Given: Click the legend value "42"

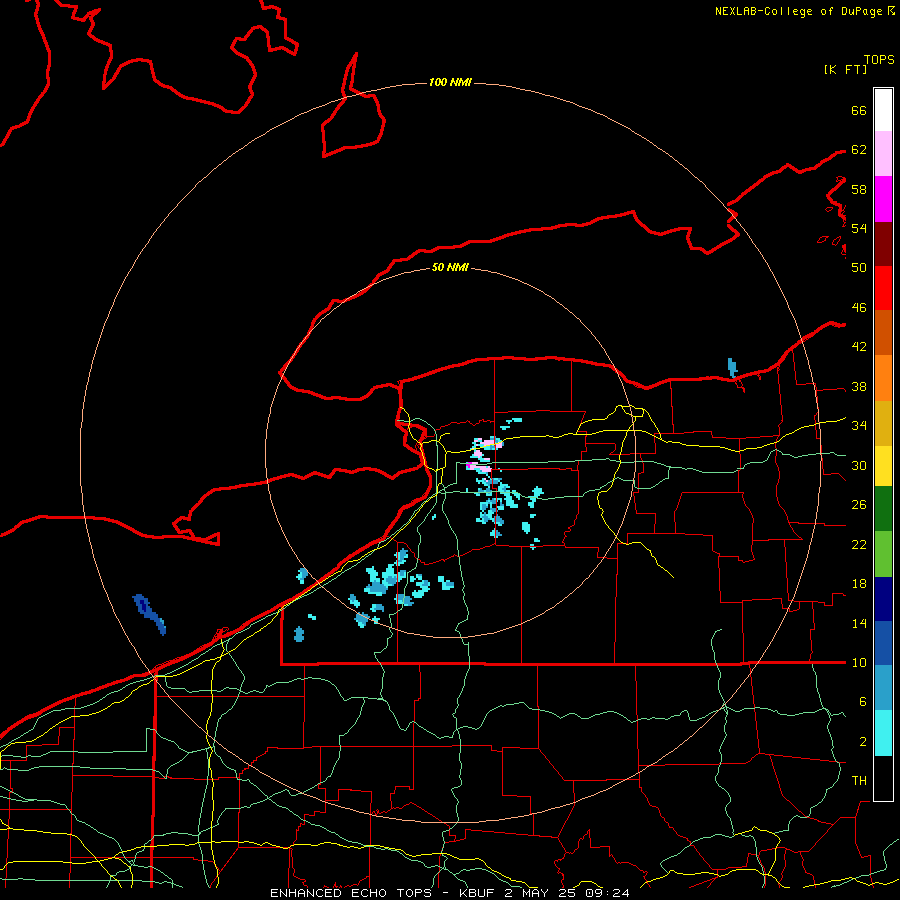Looking at the screenshot, I should pyautogui.click(x=859, y=347).
